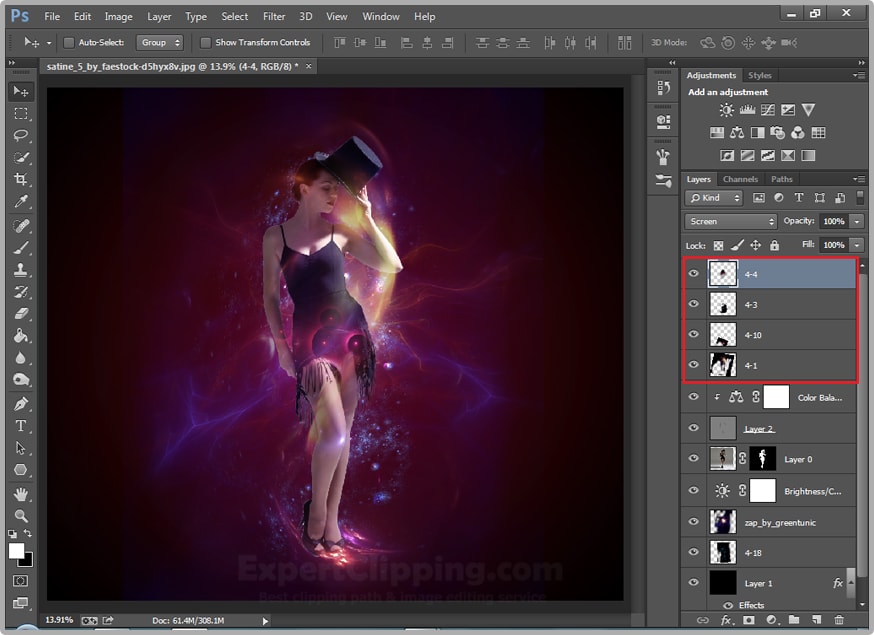Pick the Brush tool
The image size is (874, 635).
[21, 246]
